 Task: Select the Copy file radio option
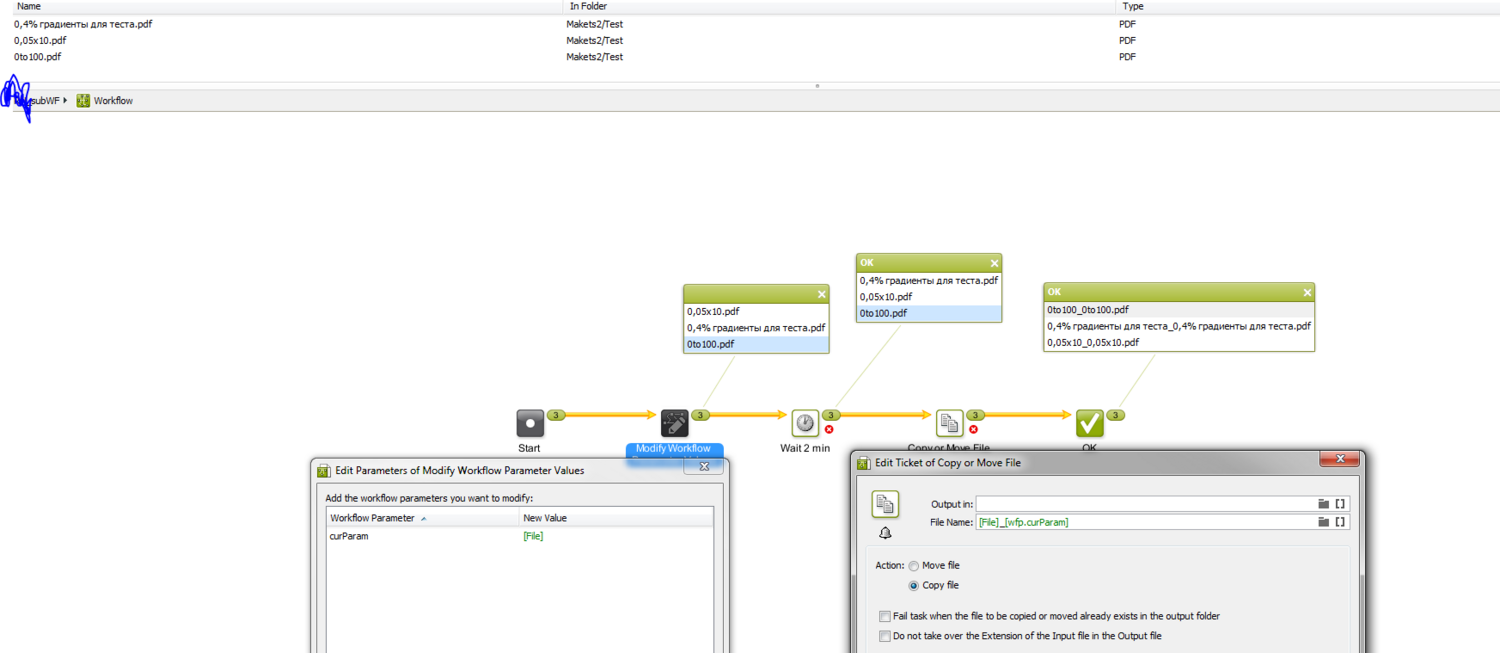pos(914,586)
